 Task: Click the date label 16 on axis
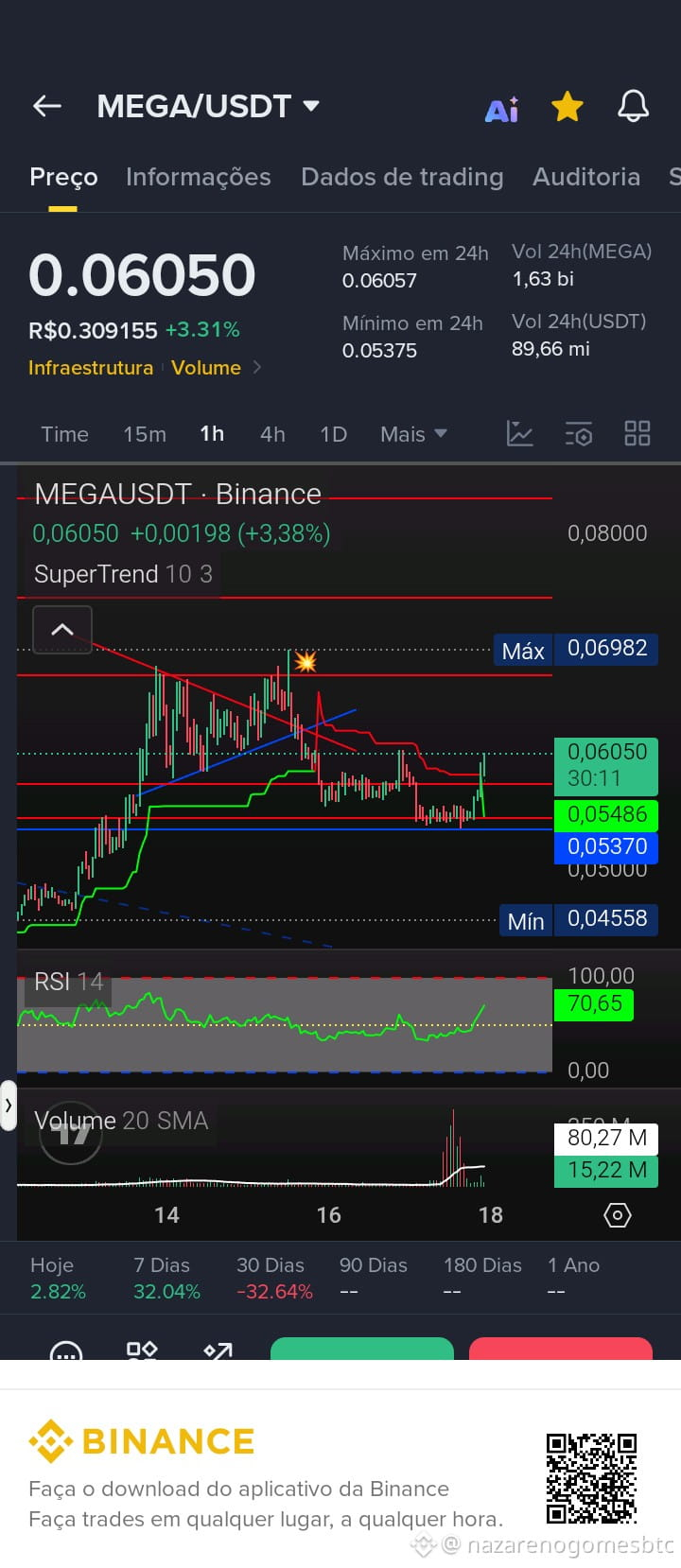coord(328,1215)
